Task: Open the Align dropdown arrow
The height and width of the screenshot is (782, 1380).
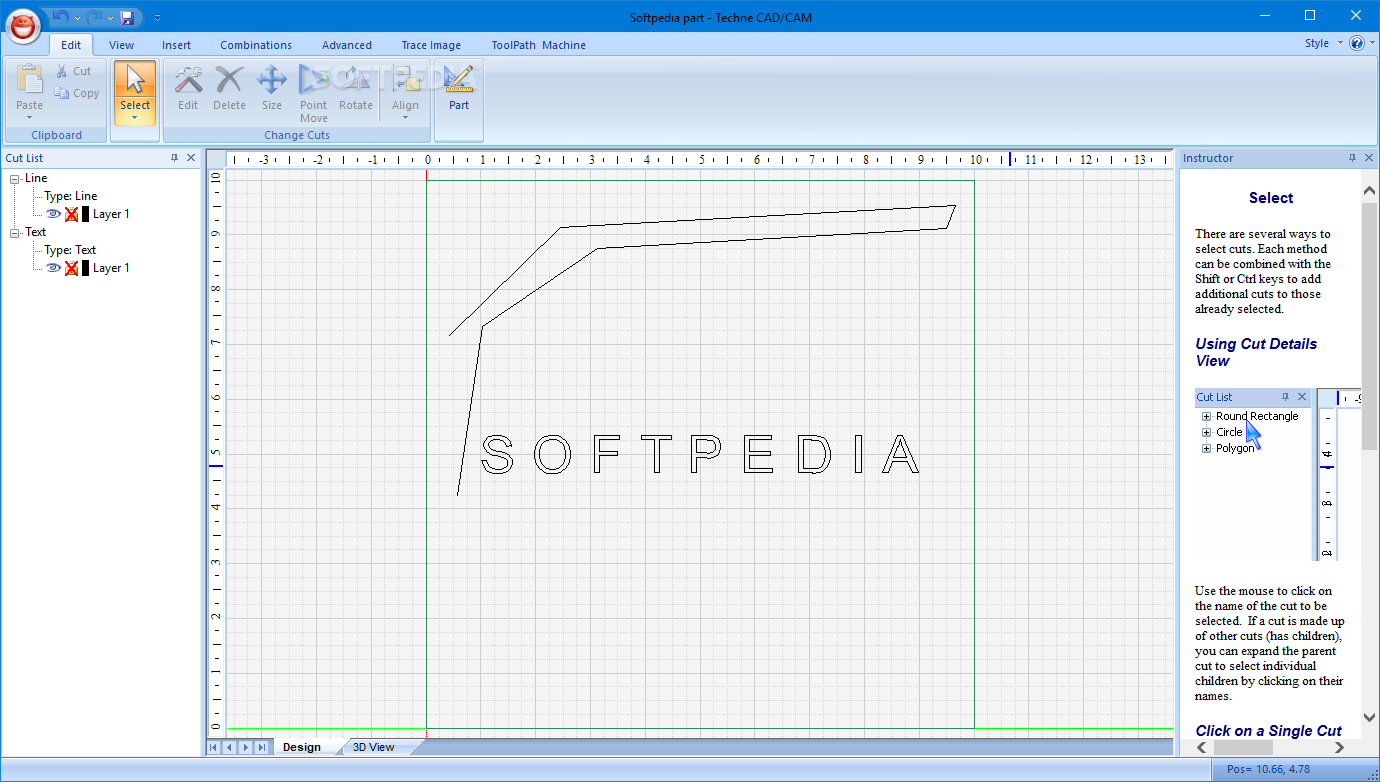Action: click(x=405, y=117)
